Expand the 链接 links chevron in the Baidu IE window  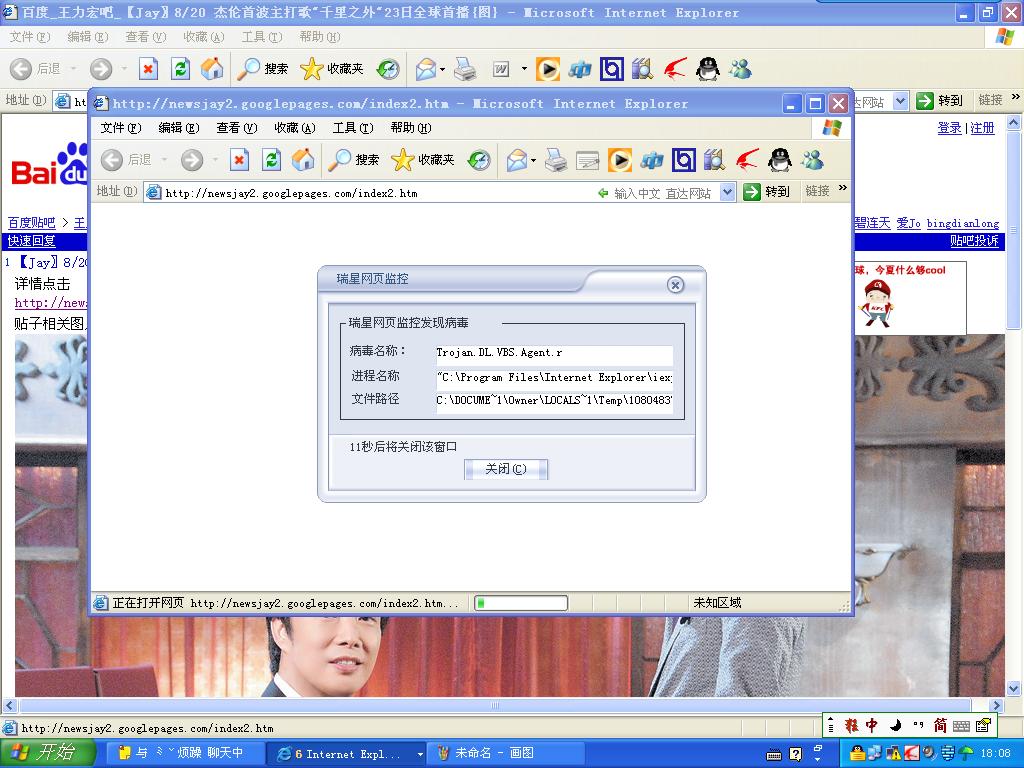1016,97
